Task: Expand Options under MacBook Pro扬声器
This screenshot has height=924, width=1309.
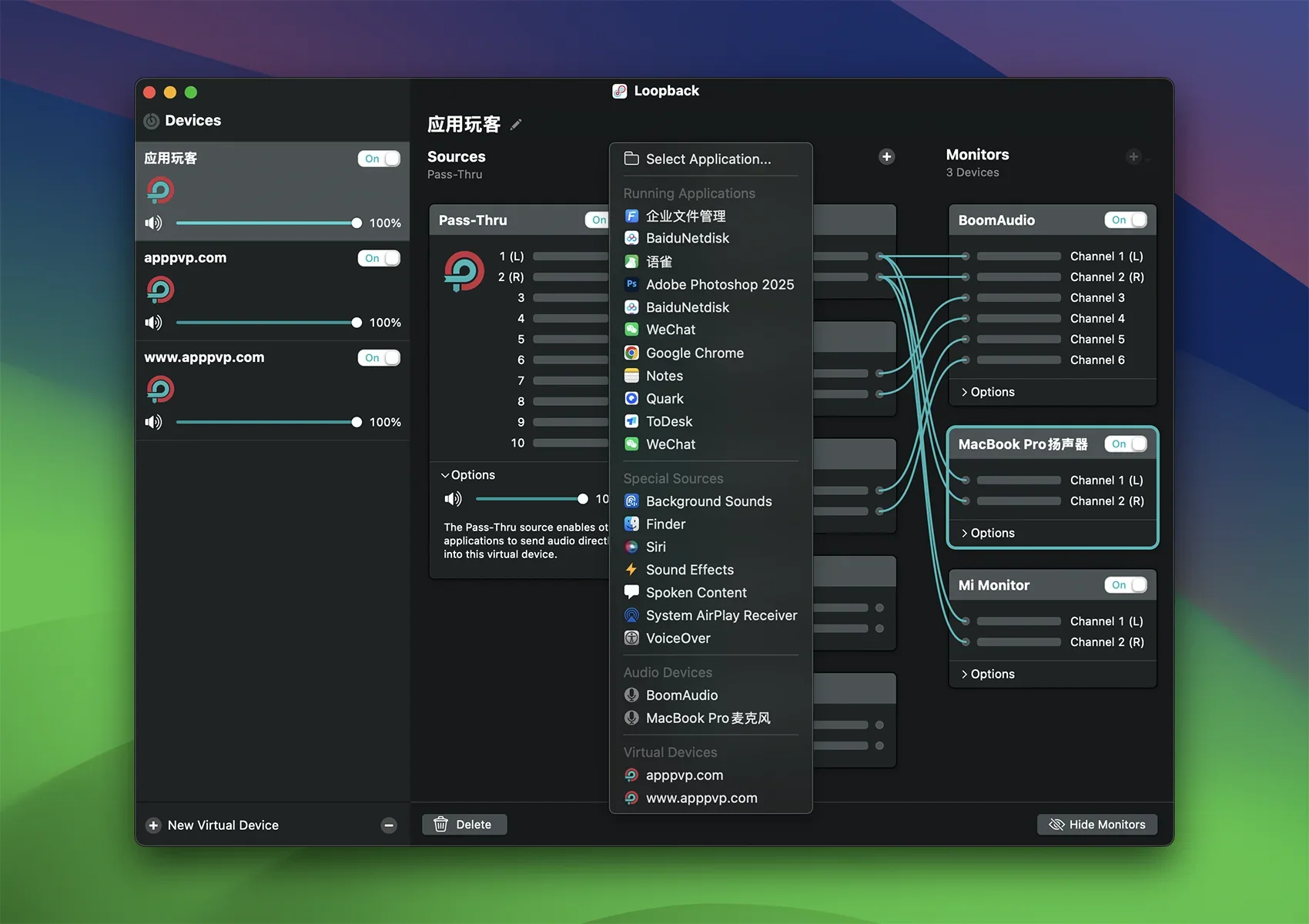Action: [x=988, y=533]
